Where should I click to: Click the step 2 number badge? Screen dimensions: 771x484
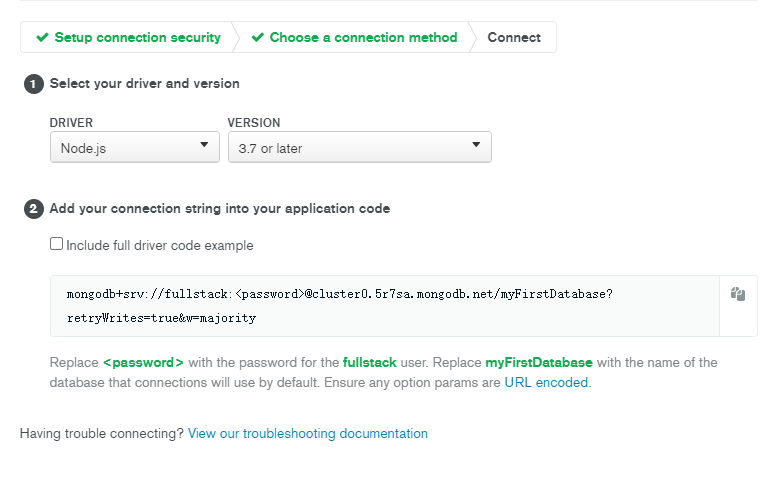[x=33, y=209]
